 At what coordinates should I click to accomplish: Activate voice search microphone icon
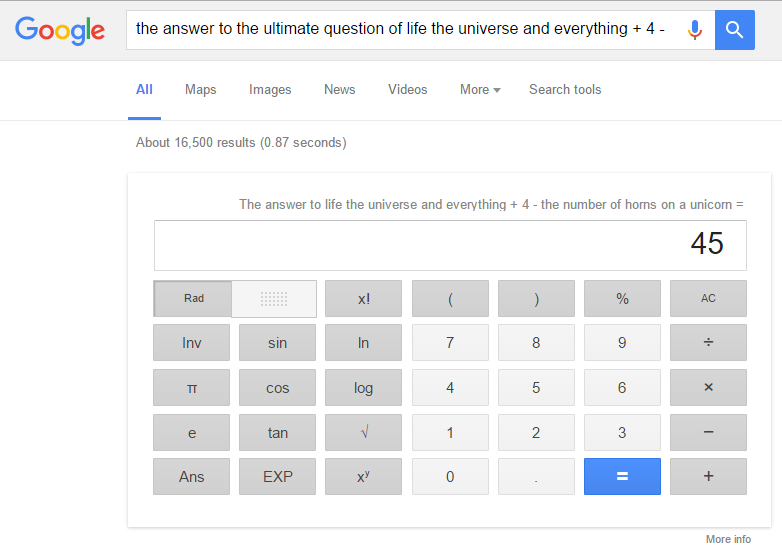point(695,30)
